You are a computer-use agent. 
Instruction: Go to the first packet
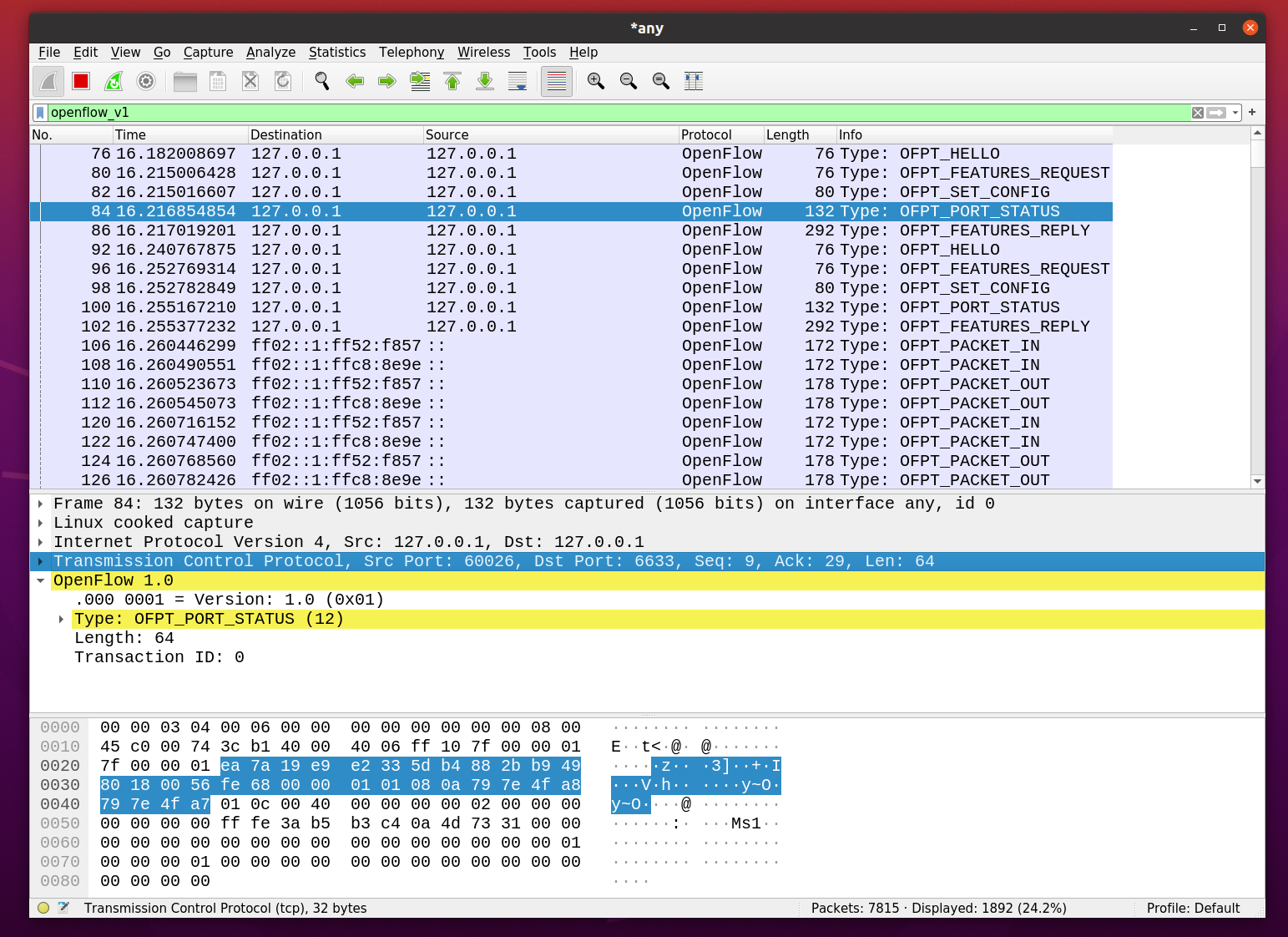452,81
